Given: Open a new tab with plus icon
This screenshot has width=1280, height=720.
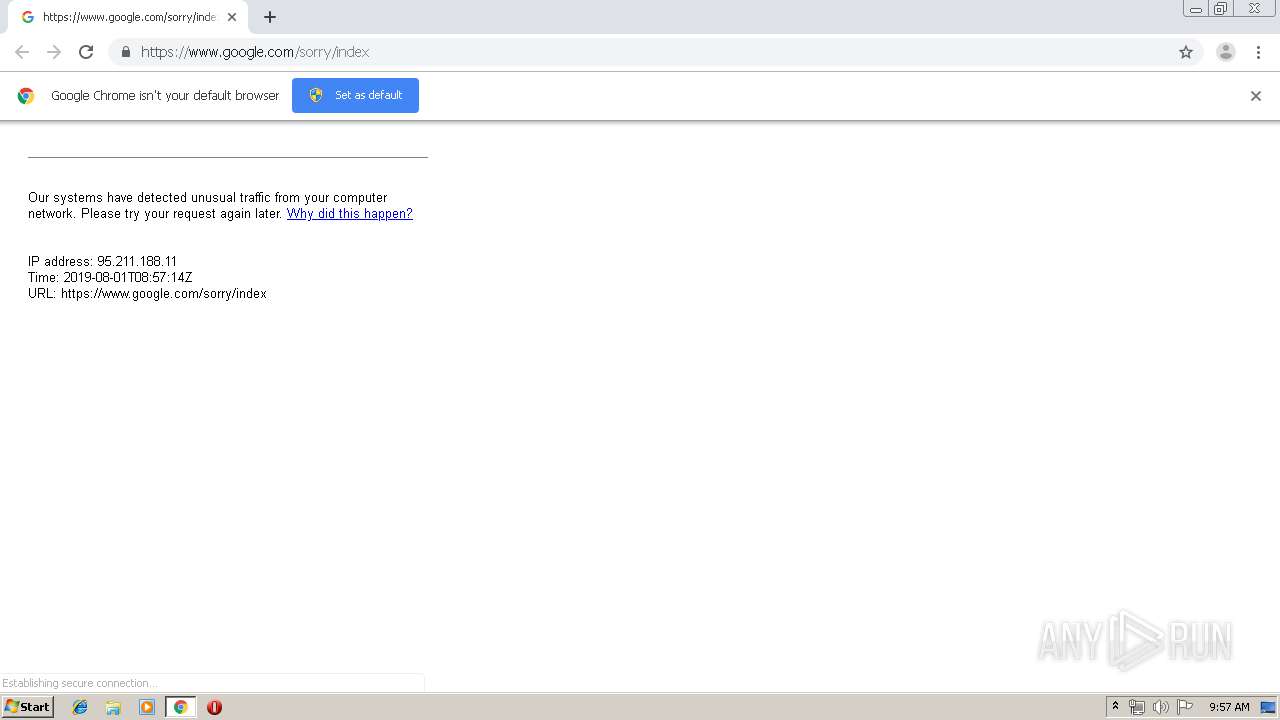Looking at the screenshot, I should (270, 17).
